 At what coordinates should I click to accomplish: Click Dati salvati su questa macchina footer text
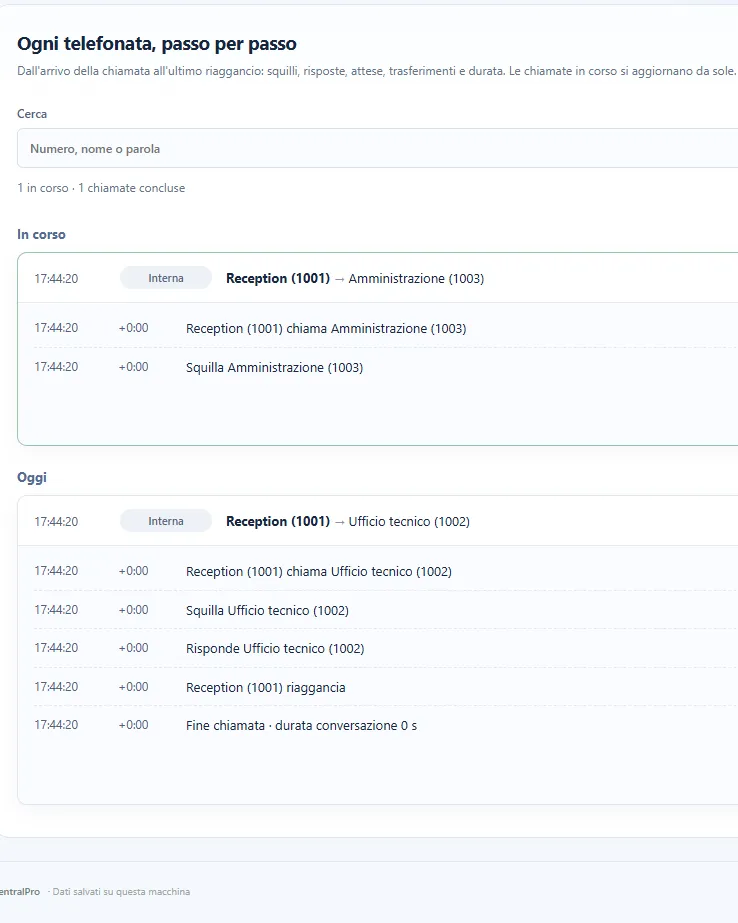click(121, 892)
